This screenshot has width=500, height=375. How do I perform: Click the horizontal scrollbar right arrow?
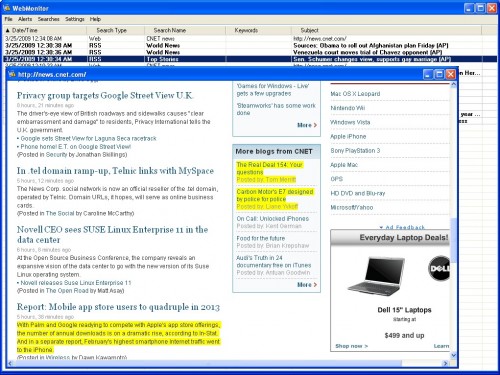pyautogui.click(x=446, y=363)
